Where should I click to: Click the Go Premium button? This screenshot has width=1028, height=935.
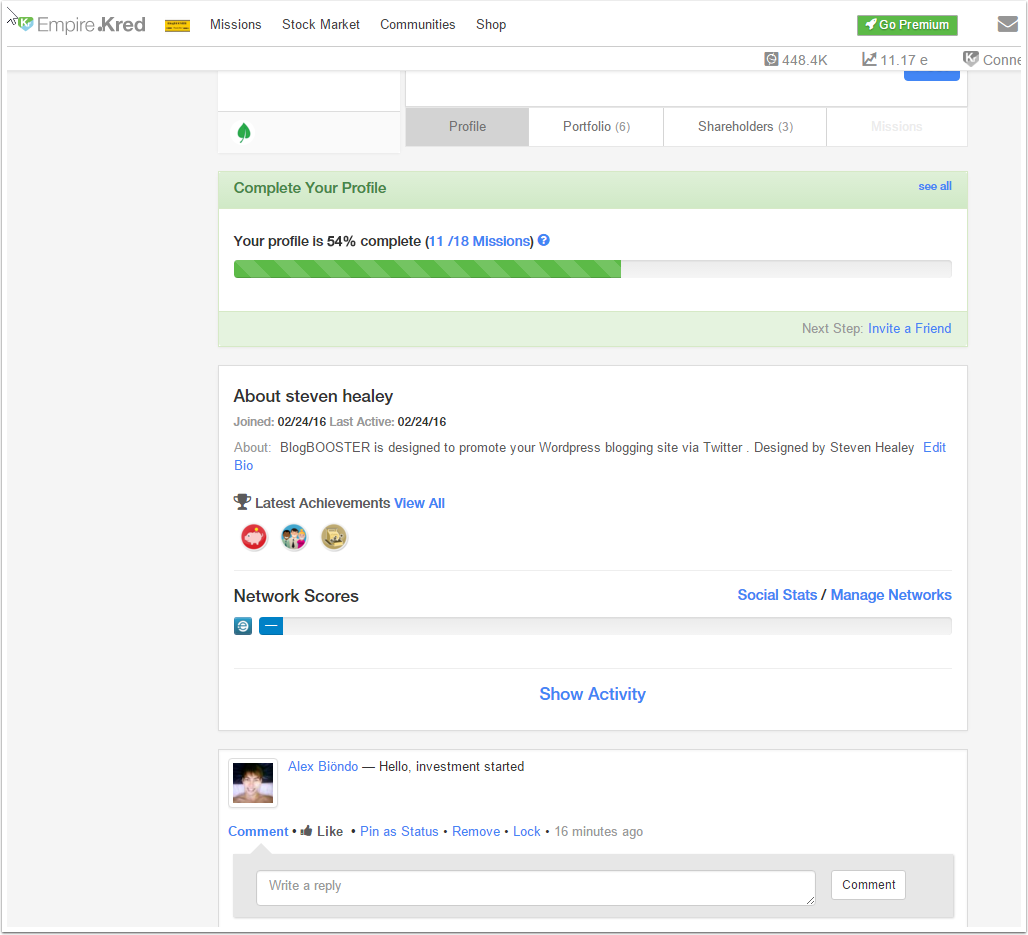tap(907, 25)
